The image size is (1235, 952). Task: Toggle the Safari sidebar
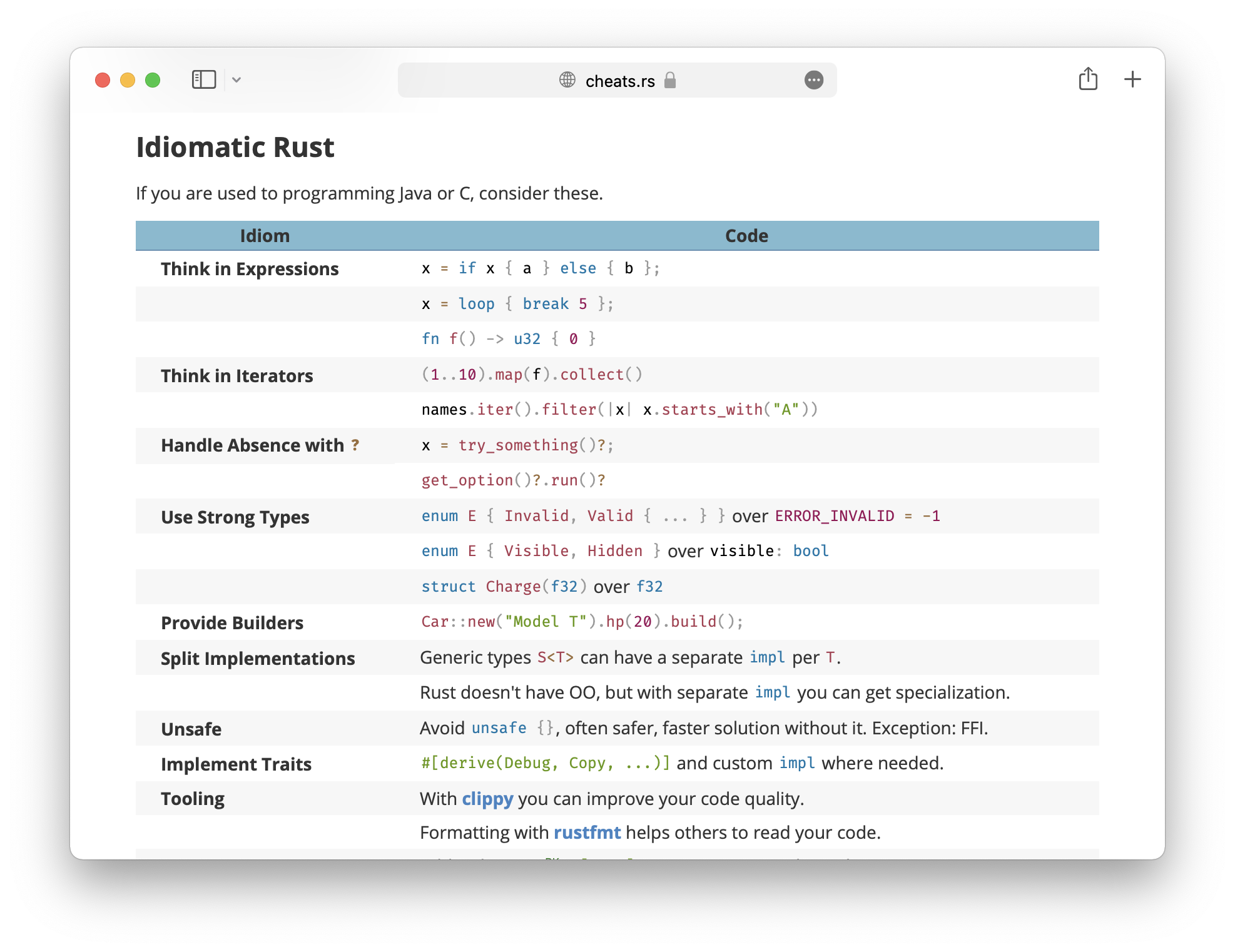pyautogui.click(x=204, y=79)
